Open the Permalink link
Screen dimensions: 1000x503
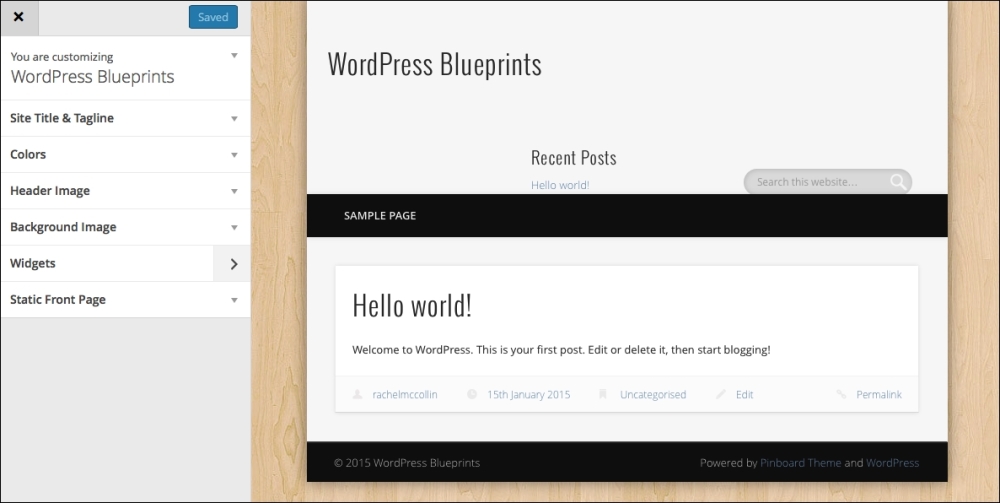(879, 395)
